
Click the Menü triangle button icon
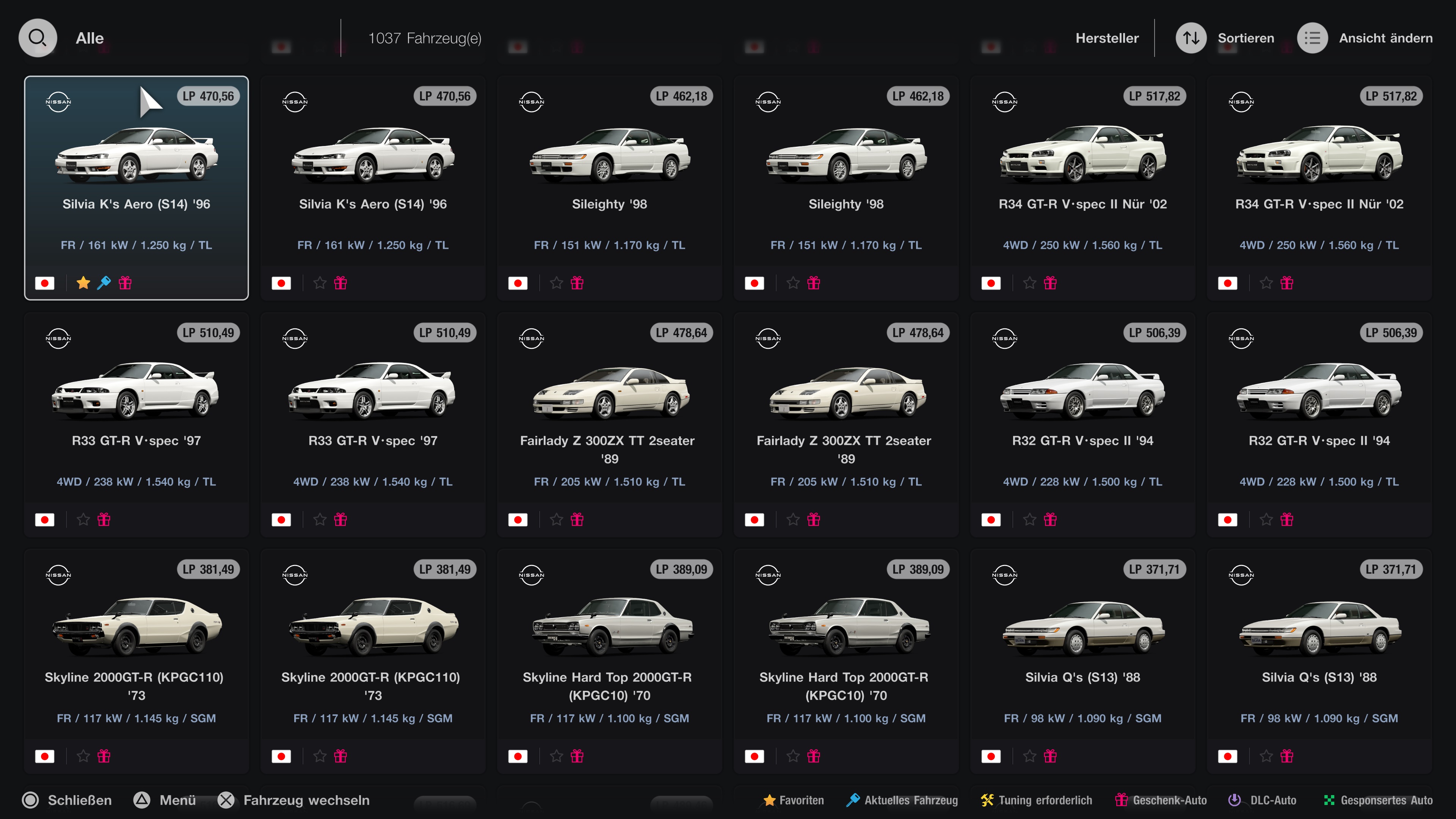click(x=142, y=800)
